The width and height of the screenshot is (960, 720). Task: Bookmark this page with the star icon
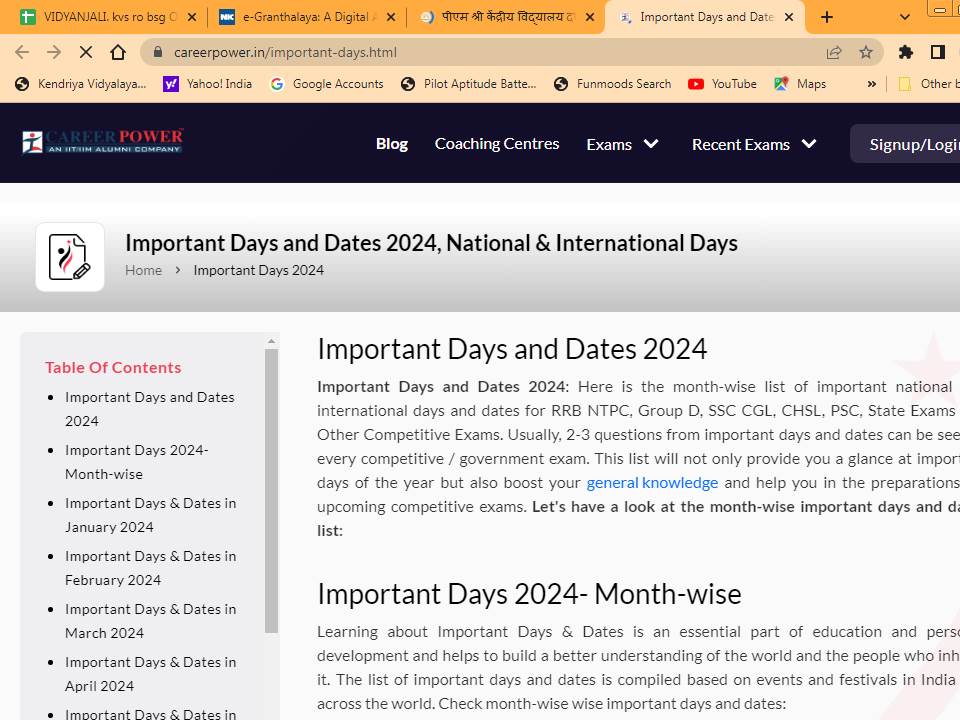point(866,52)
